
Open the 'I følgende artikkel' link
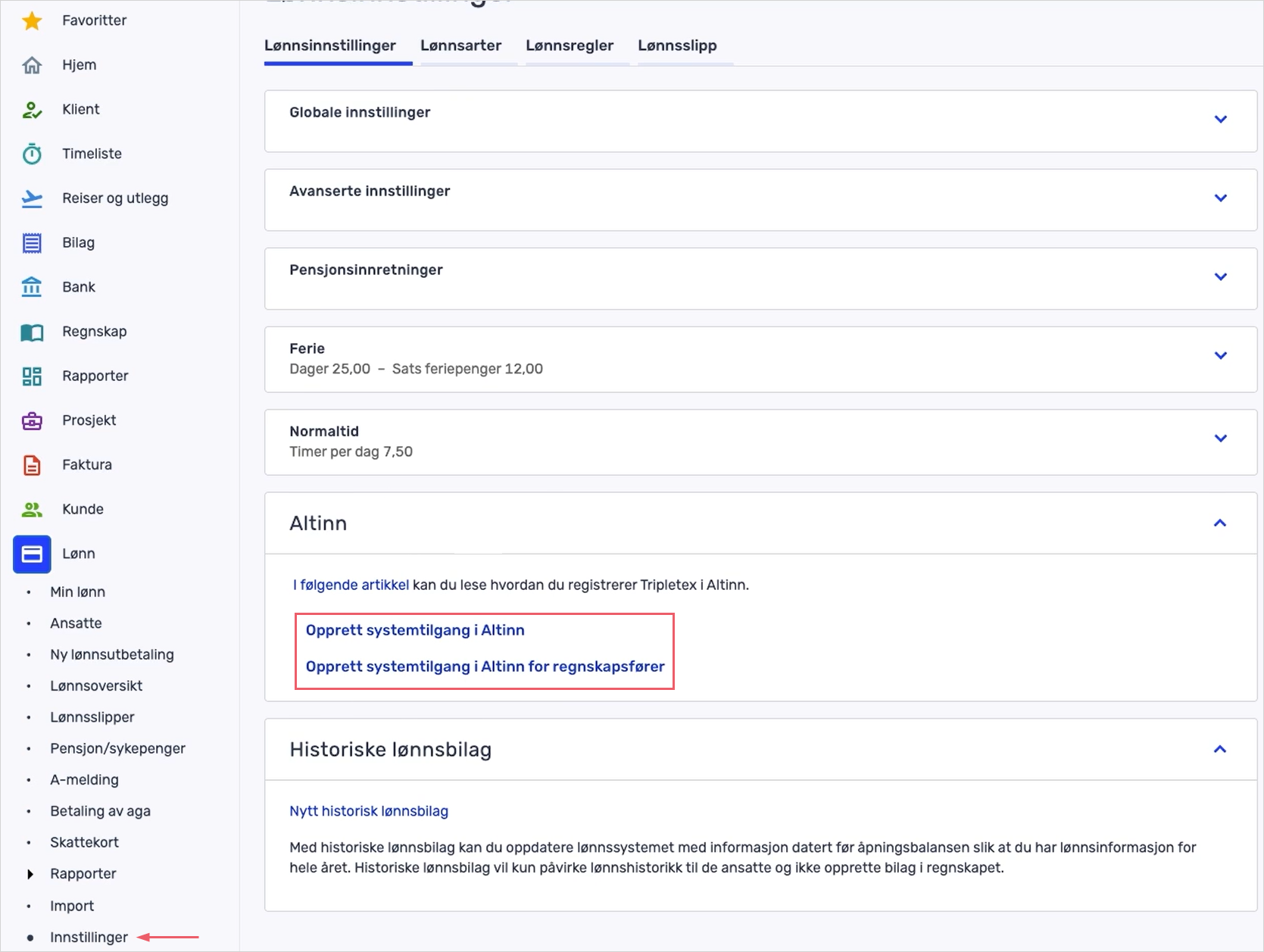[351, 585]
